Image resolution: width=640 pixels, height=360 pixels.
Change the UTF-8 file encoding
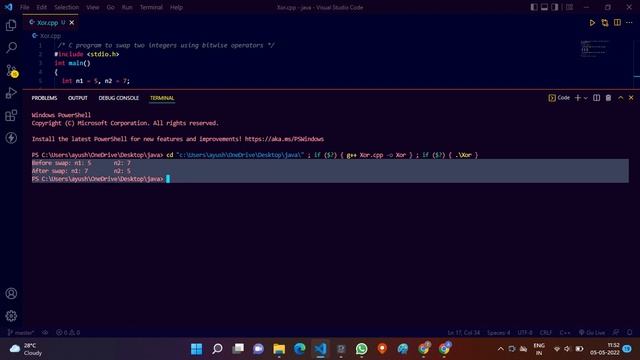tap(525, 333)
